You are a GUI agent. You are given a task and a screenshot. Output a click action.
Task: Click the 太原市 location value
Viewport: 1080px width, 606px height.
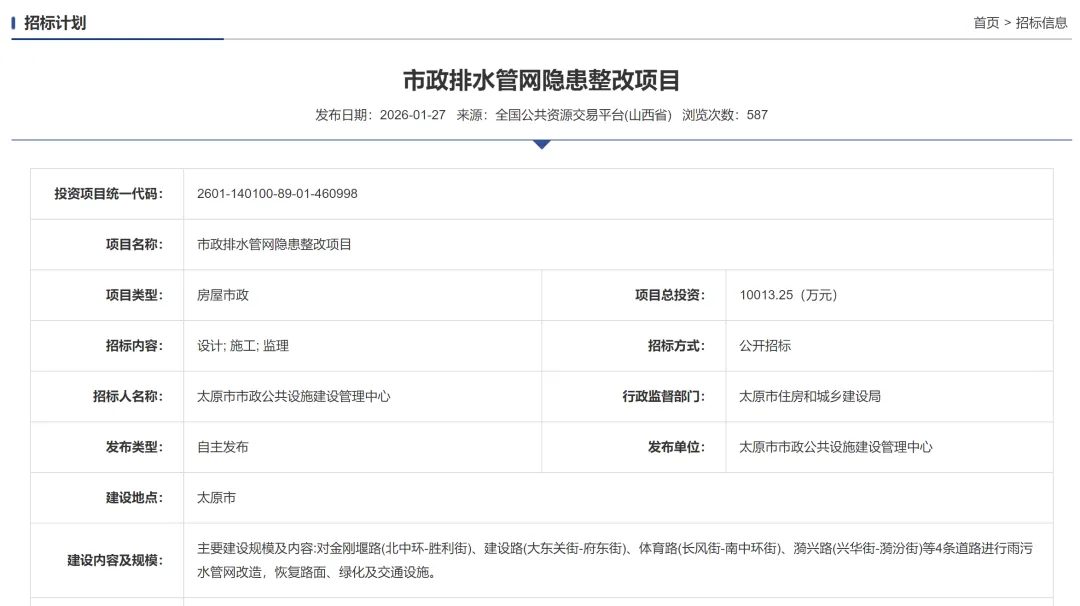[x=216, y=497]
